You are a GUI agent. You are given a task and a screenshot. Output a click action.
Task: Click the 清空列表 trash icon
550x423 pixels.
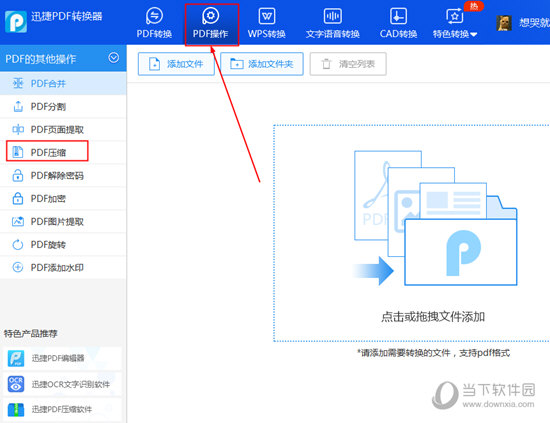point(326,64)
